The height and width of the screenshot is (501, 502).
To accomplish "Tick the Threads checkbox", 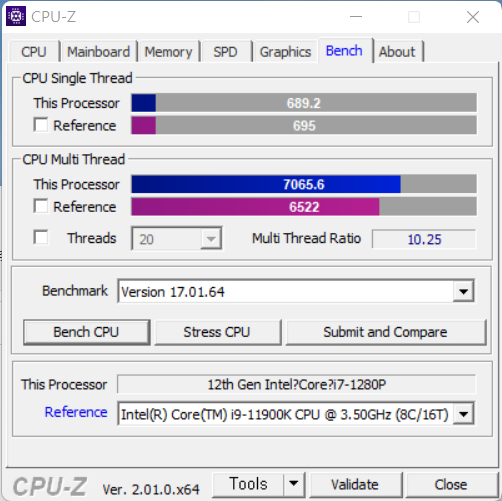I will click(x=41, y=237).
